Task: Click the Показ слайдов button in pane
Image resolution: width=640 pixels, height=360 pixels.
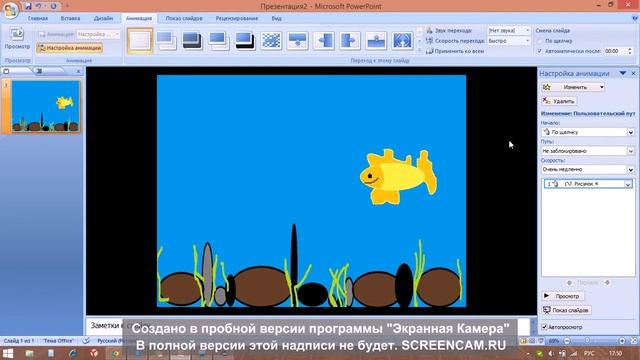Action: click(567, 310)
